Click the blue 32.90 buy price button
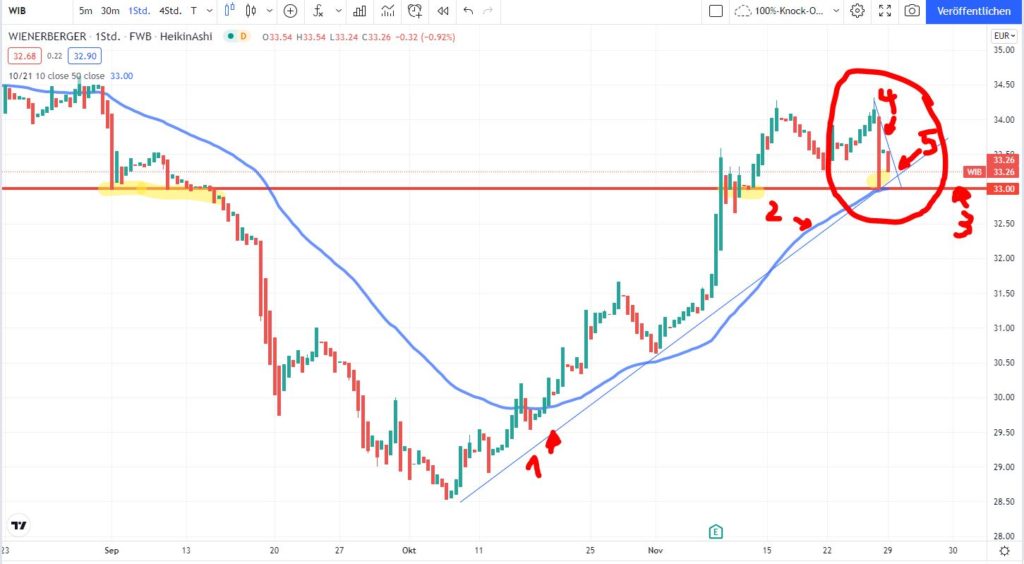The height and width of the screenshot is (564, 1024). [x=85, y=56]
